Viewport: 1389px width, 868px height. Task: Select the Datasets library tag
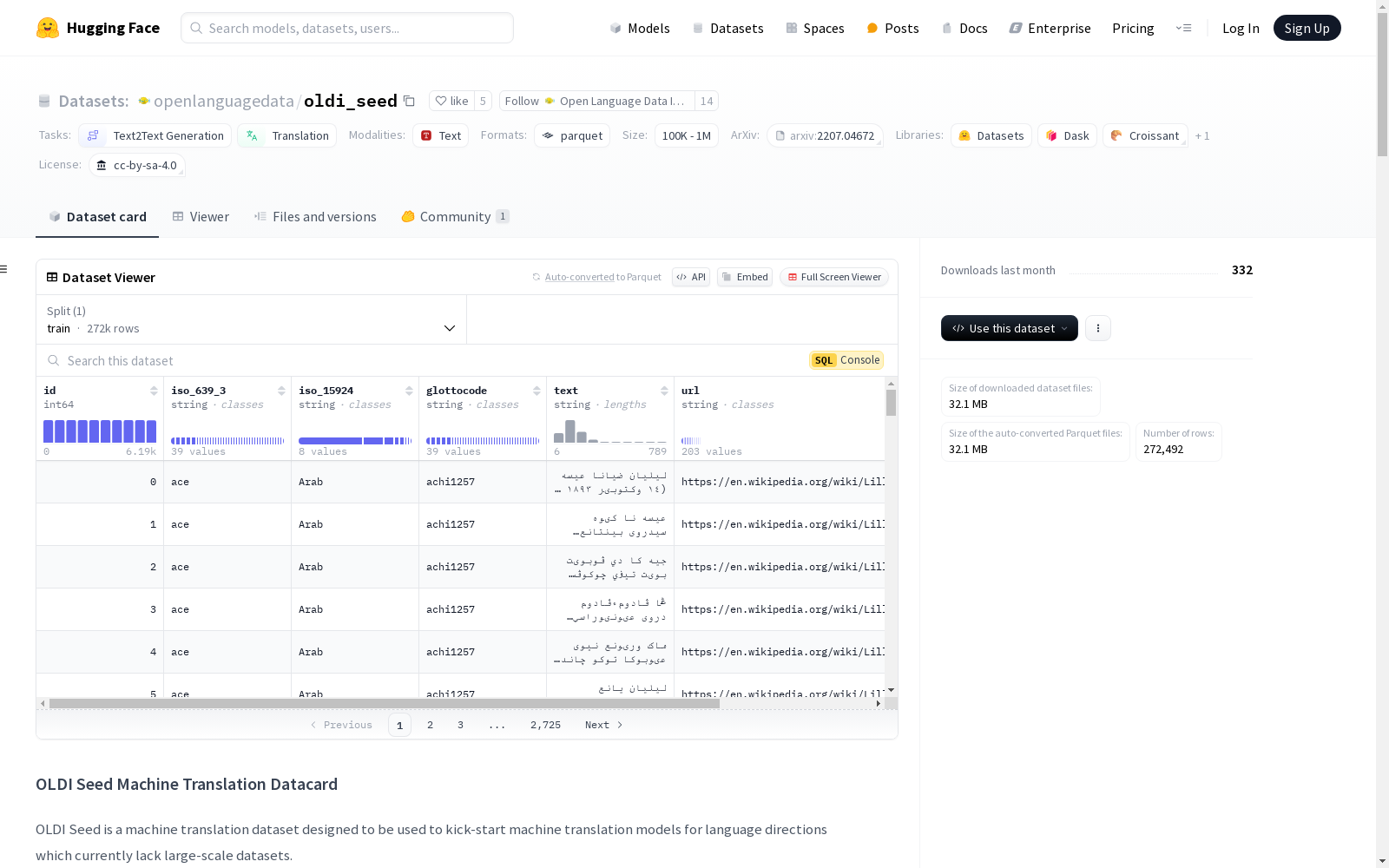(x=991, y=135)
